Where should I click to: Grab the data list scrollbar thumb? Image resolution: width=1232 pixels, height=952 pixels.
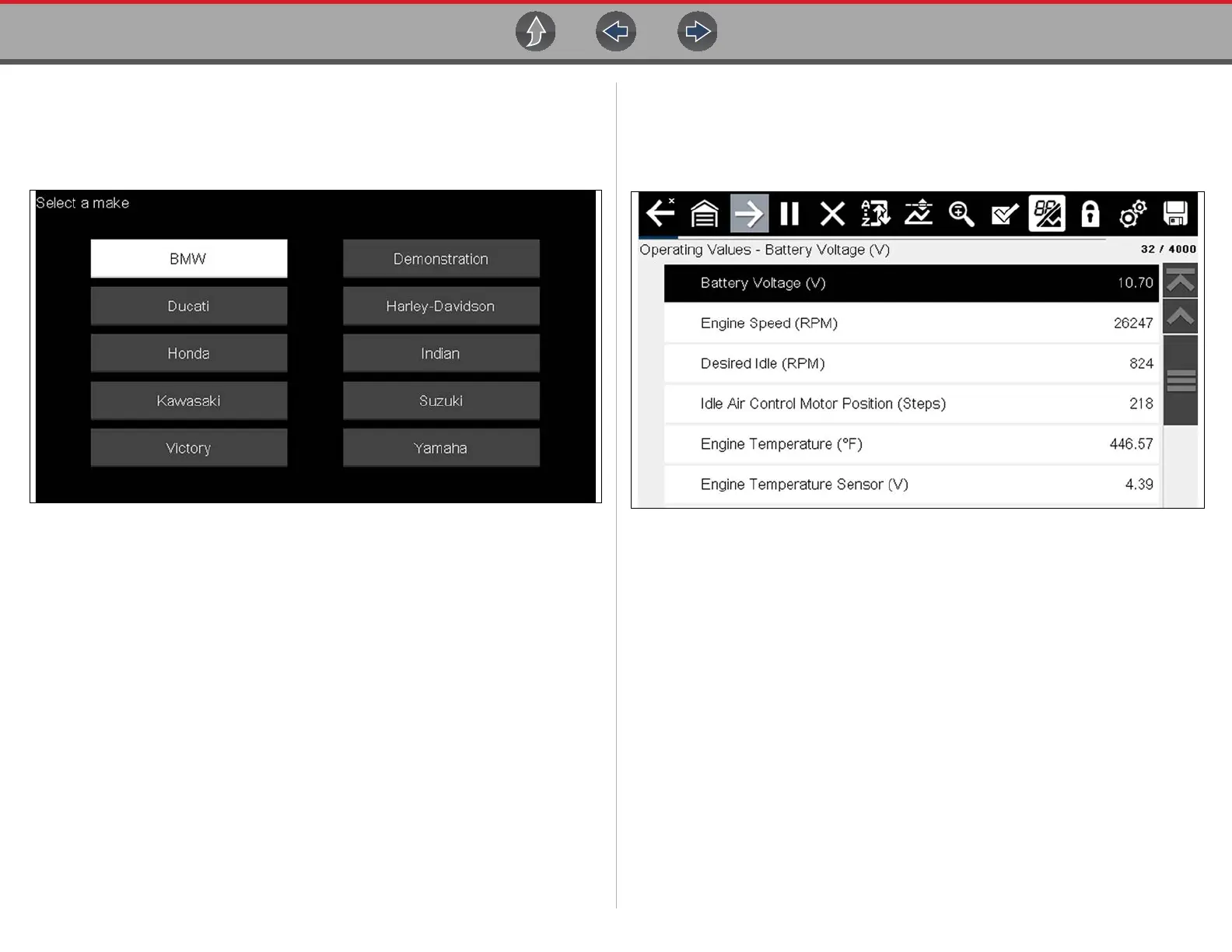pyautogui.click(x=1181, y=380)
